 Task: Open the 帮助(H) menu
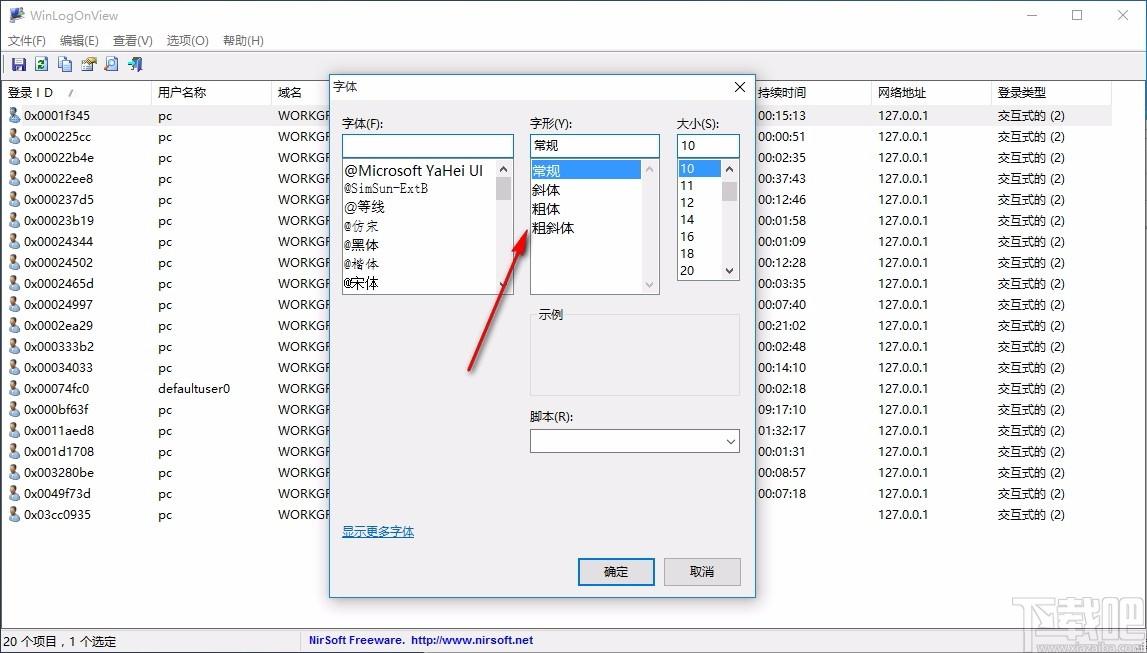tap(243, 41)
